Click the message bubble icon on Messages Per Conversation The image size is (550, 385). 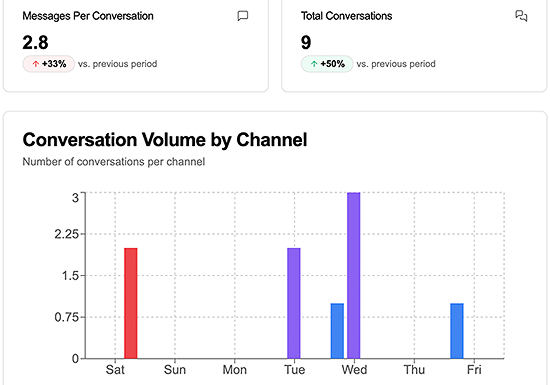tap(243, 16)
